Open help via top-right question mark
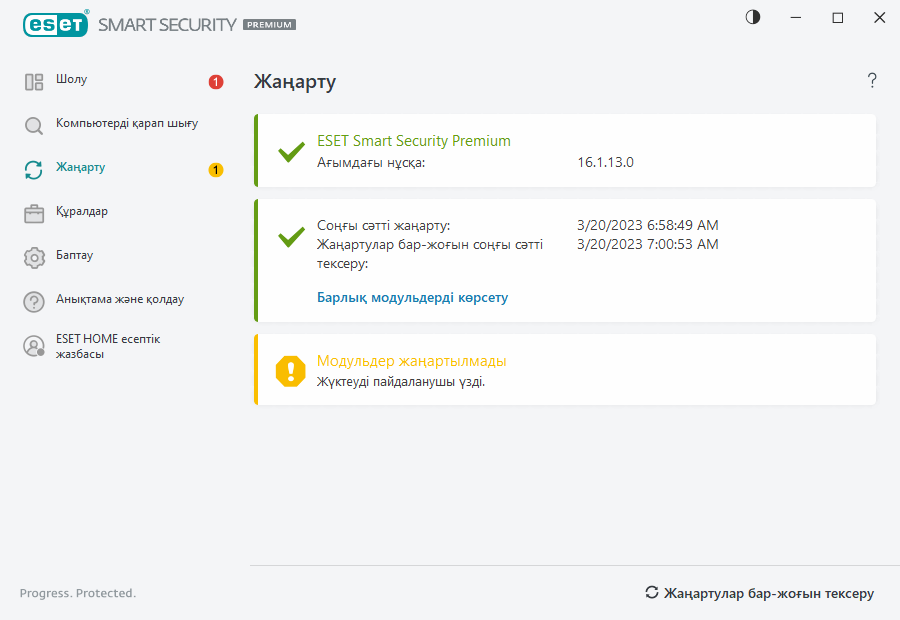This screenshot has width=900, height=620. coord(872,81)
